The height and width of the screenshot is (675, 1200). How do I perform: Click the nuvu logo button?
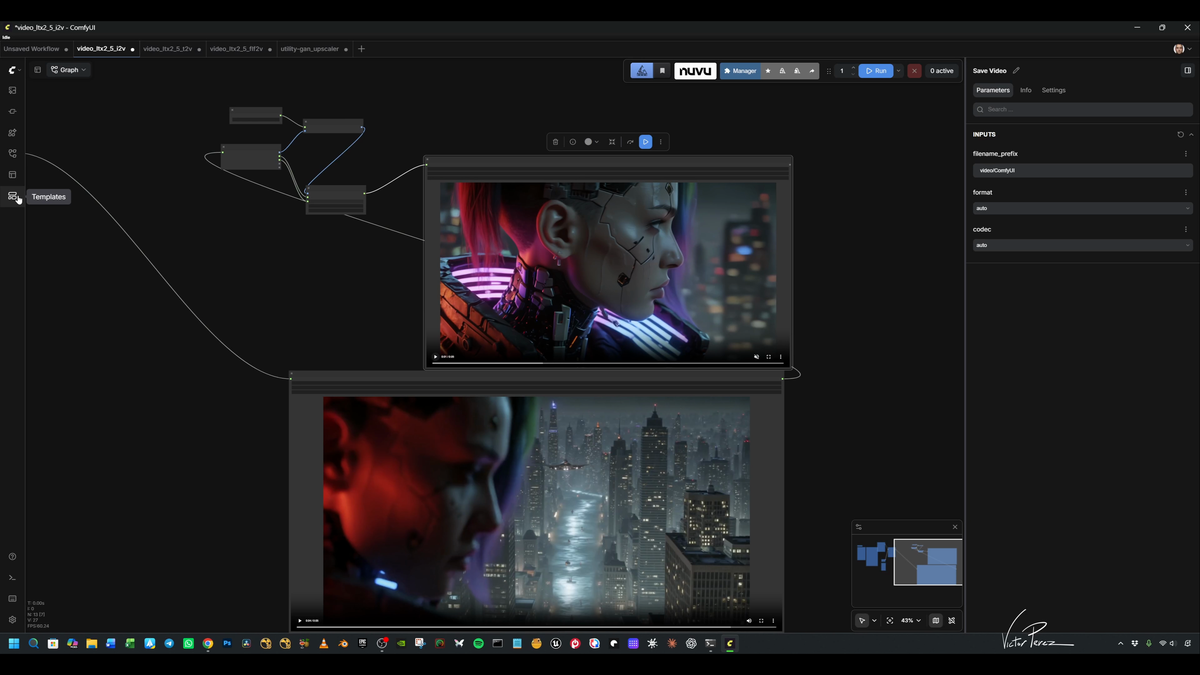[695, 71]
